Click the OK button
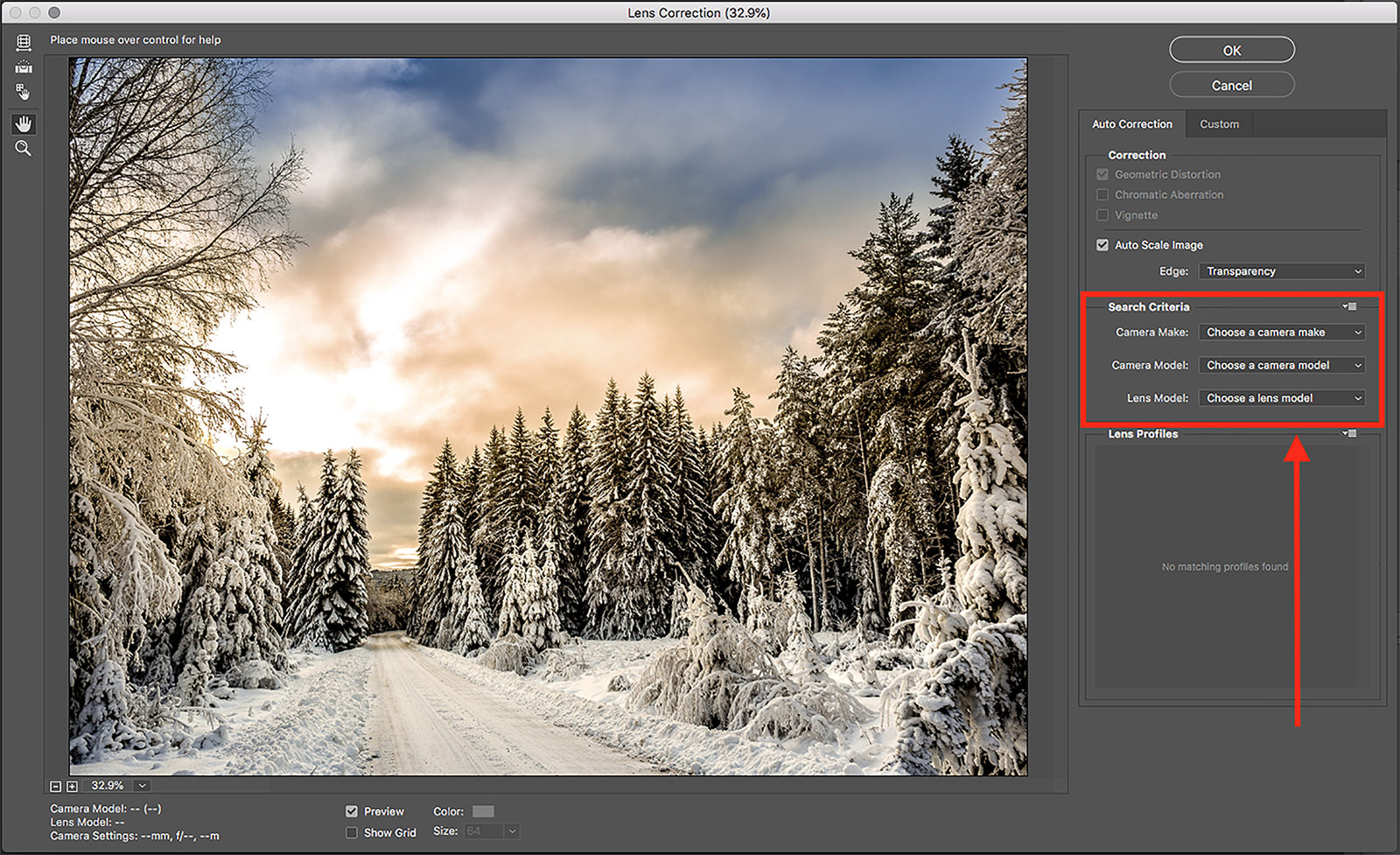The height and width of the screenshot is (855, 1400). pyautogui.click(x=1231, y=49)
